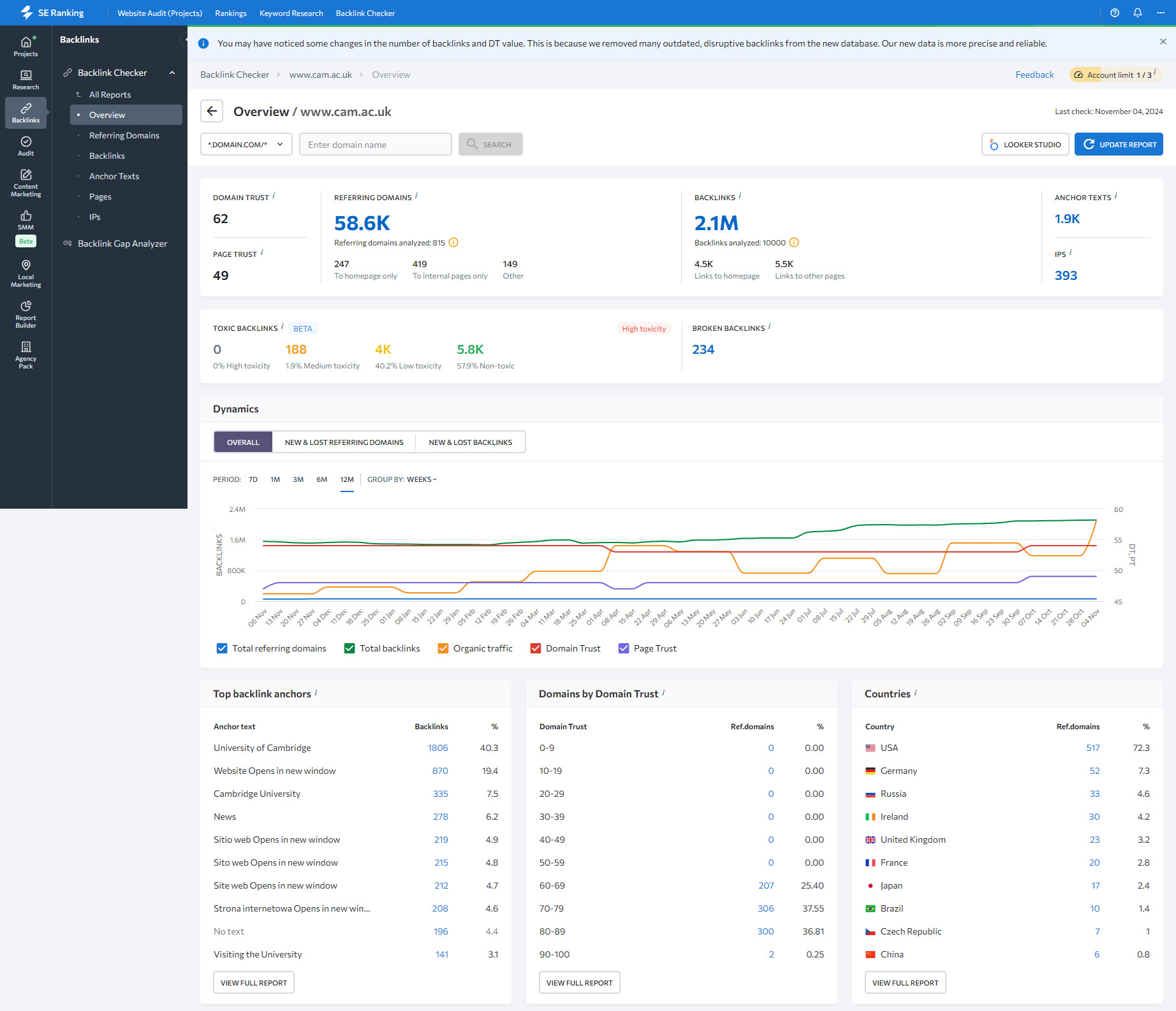
Task: Click the Enter domain name field
Action: 376,144
